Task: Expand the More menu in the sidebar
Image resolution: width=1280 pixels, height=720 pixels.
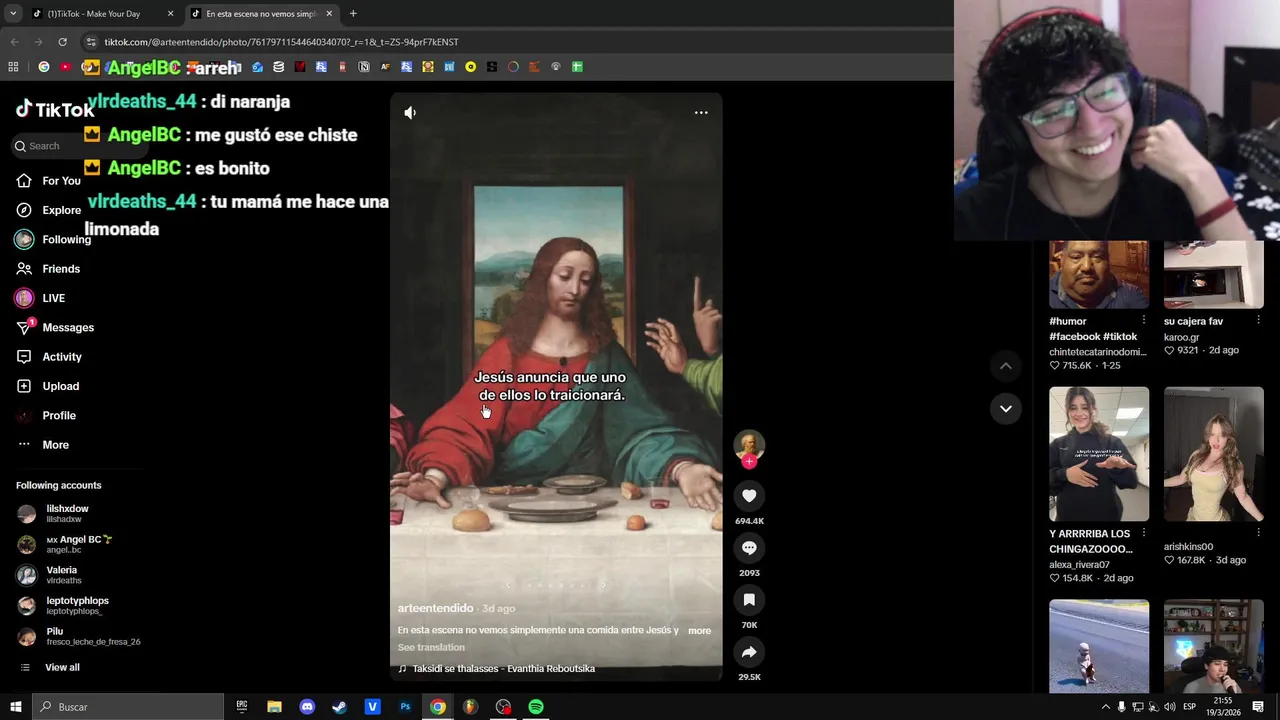Action: click(x=43, y=445)
